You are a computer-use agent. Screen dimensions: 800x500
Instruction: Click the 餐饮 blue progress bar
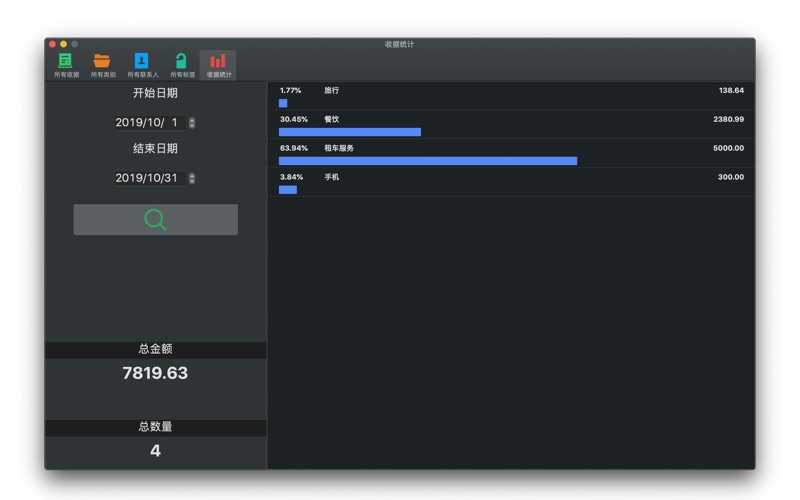[349, 132]
